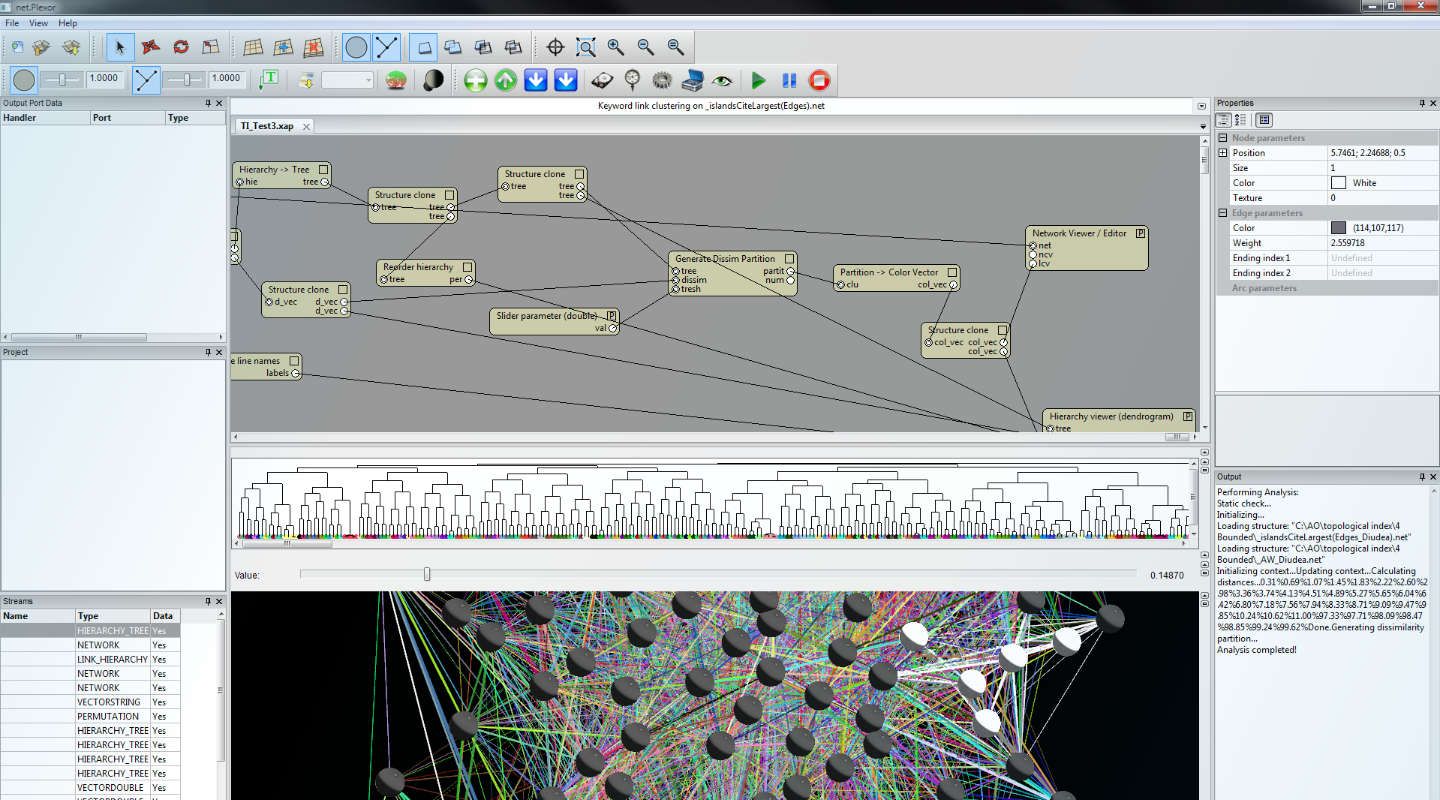
Task: Zoom in using the magnifier plus icon
Action: point(615,46)
